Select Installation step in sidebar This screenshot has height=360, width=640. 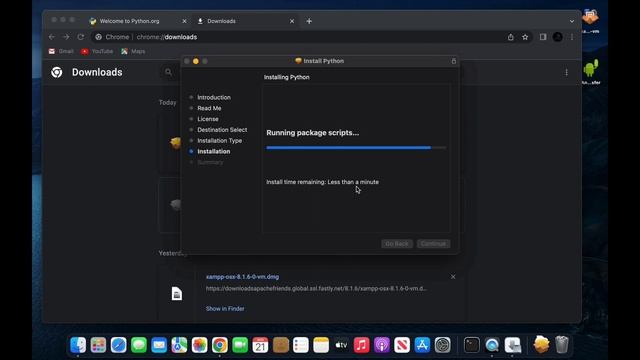pos(213,151)
